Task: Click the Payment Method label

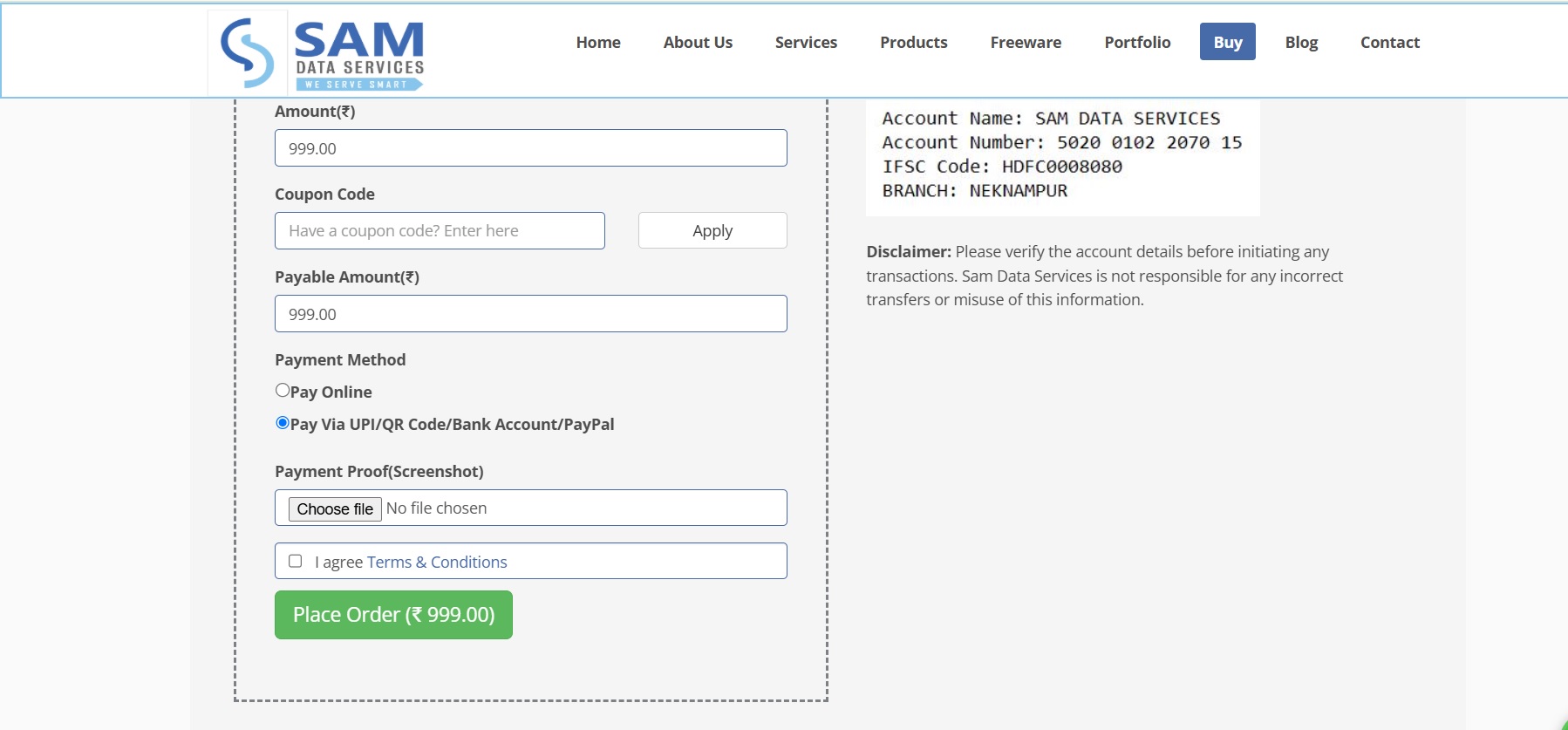Action: (x=340, y=360)
